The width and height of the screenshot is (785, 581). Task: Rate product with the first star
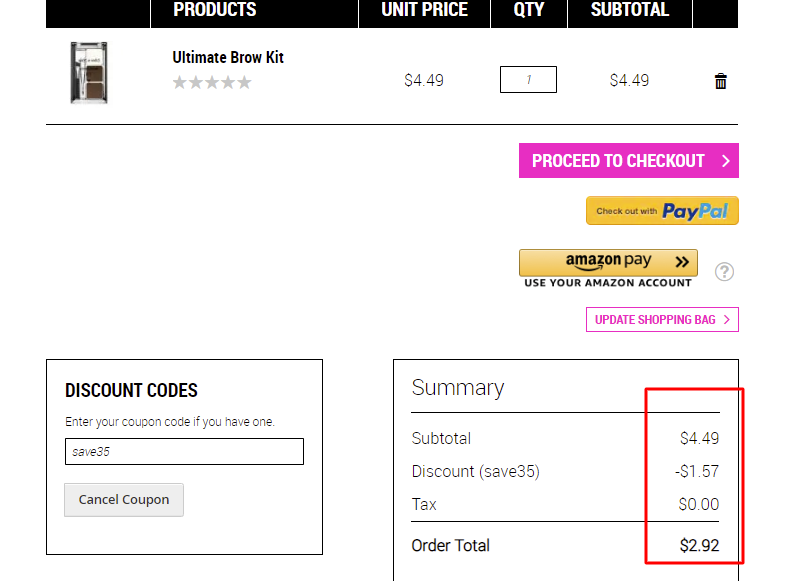[180, 82]
